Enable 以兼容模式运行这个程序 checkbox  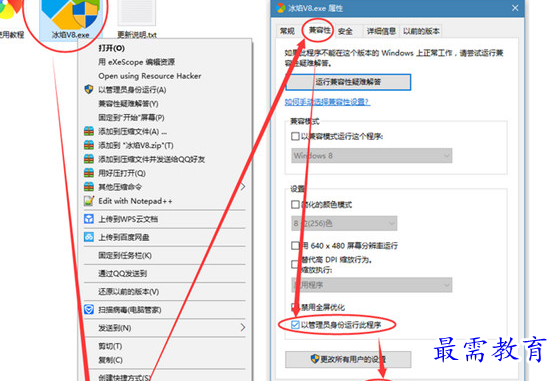point(295,136)
